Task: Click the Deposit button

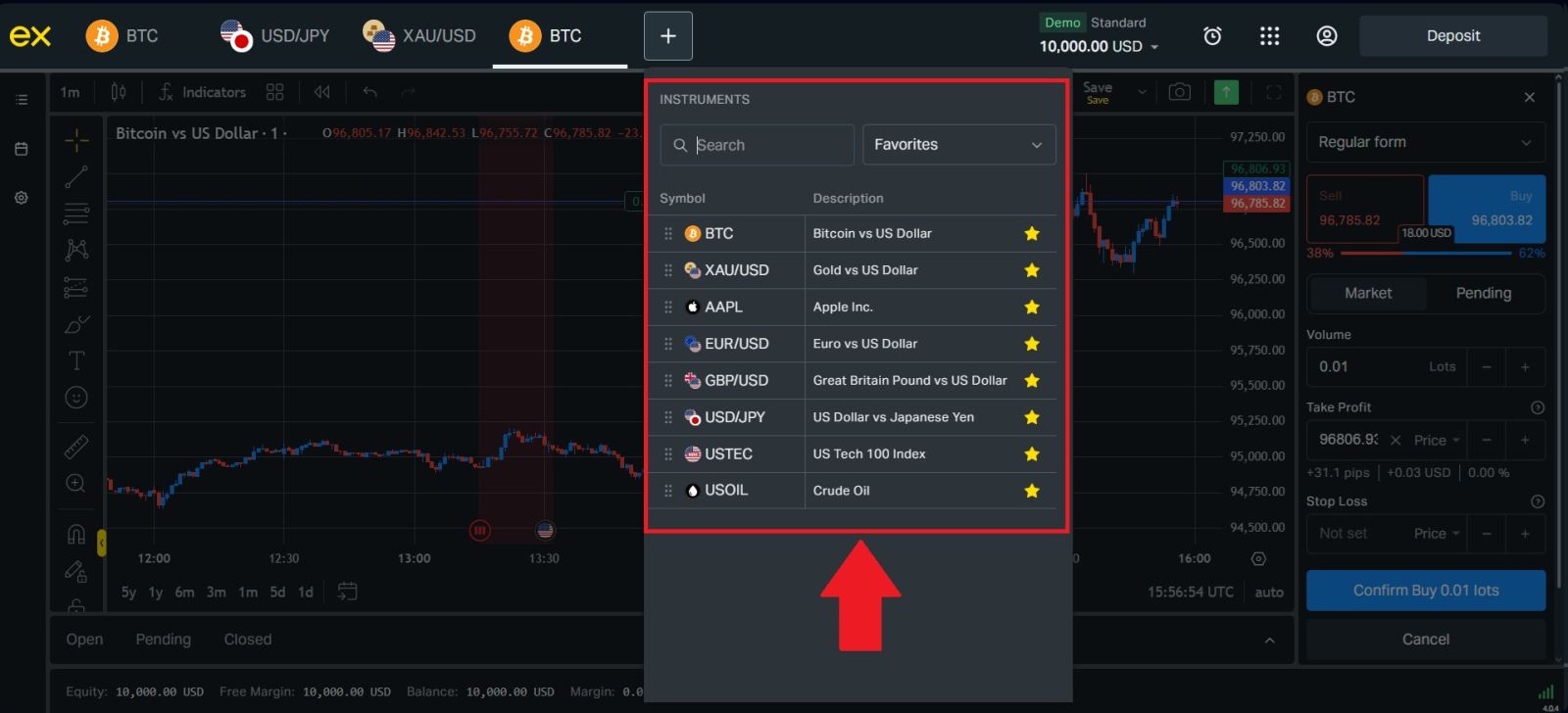Action: tap(1452, 36)
